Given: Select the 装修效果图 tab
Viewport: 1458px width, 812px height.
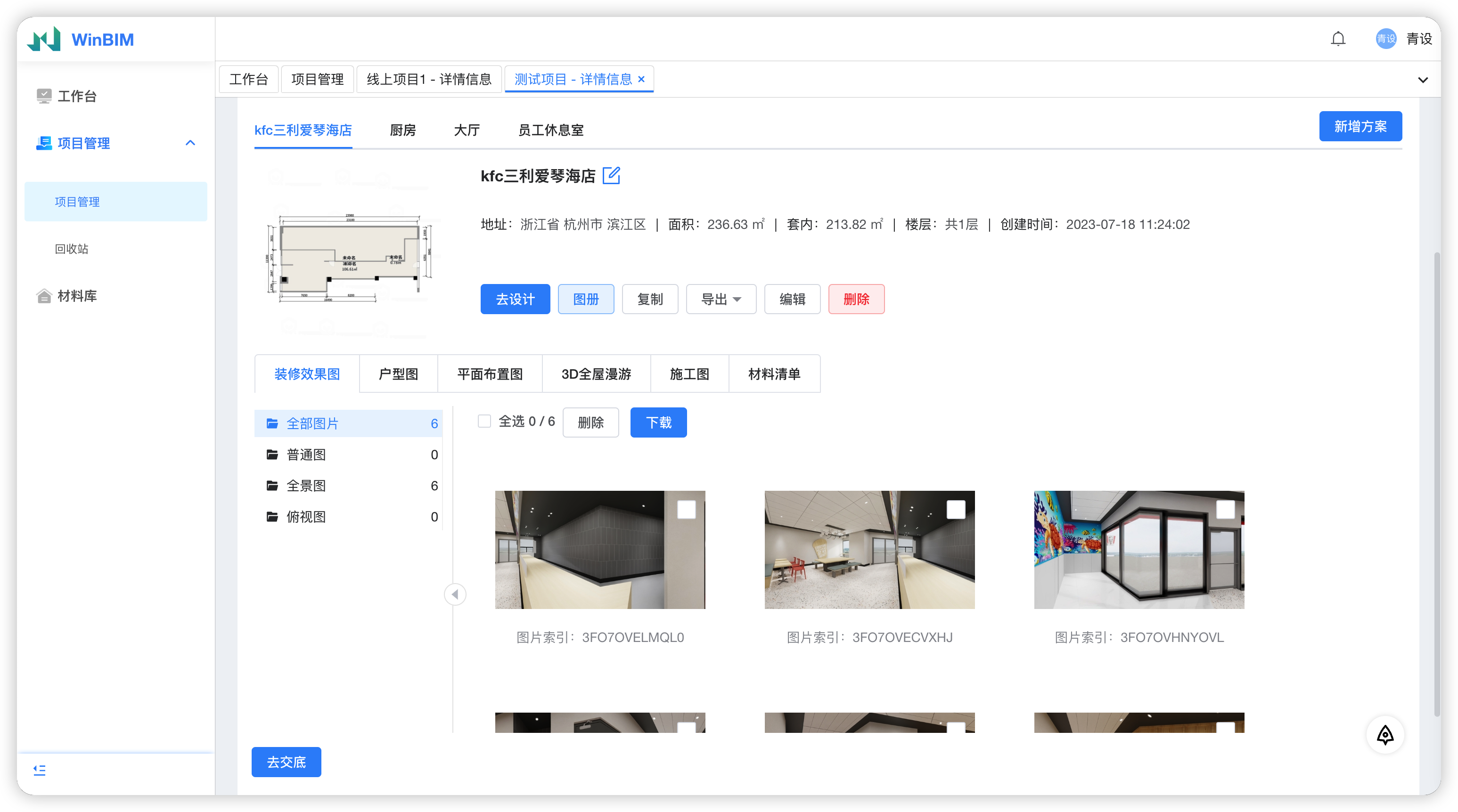Looking at the screenshot, I should pos(307,374).
